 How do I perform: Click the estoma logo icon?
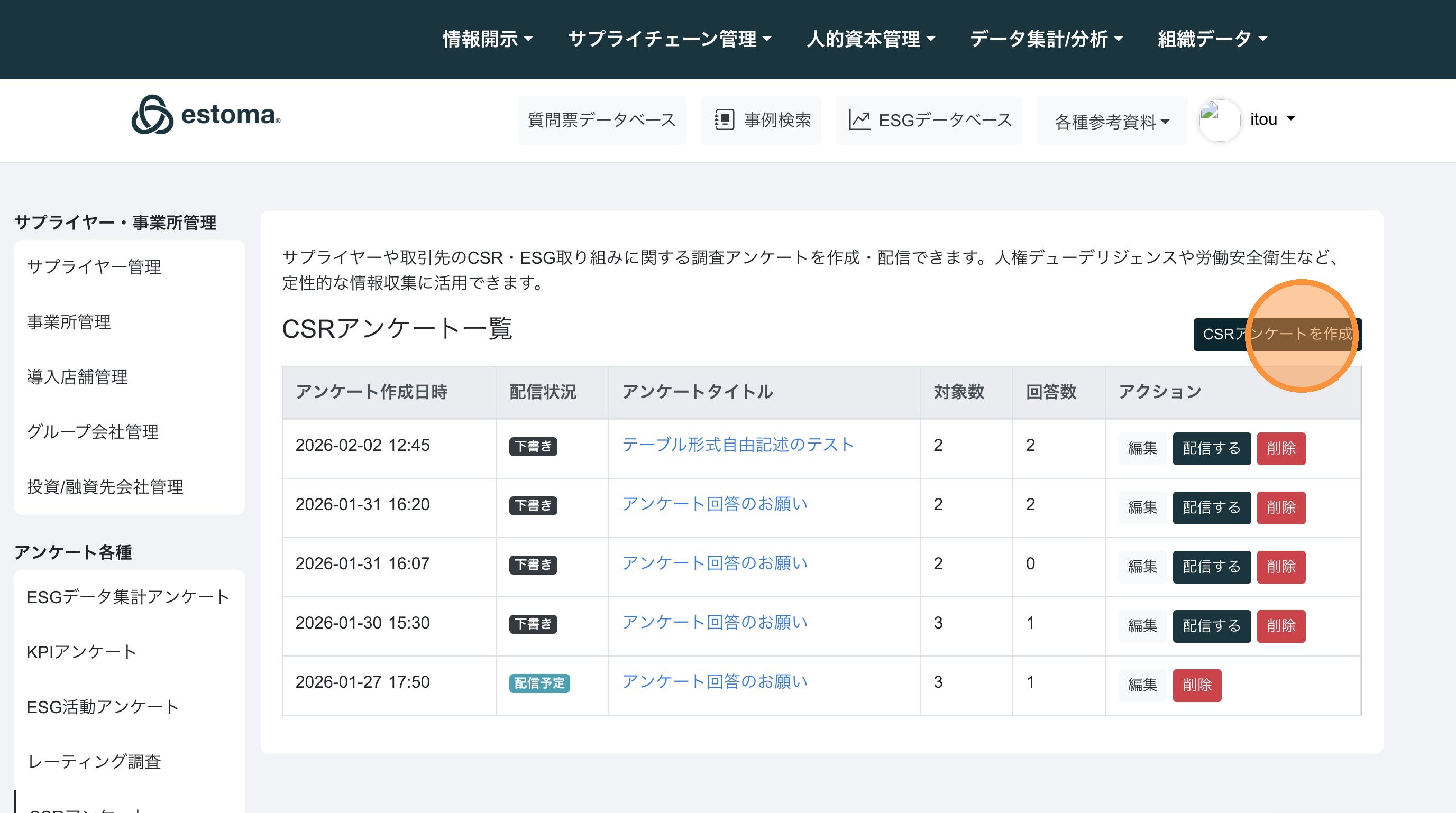pyautogui.click(x=152, y=115)
